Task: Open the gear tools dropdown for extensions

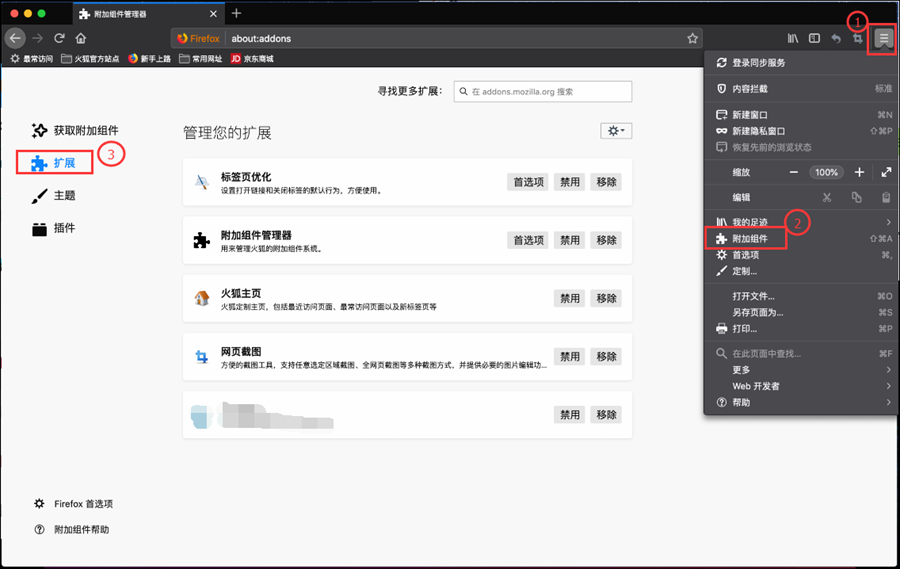Action: (615, 131)
